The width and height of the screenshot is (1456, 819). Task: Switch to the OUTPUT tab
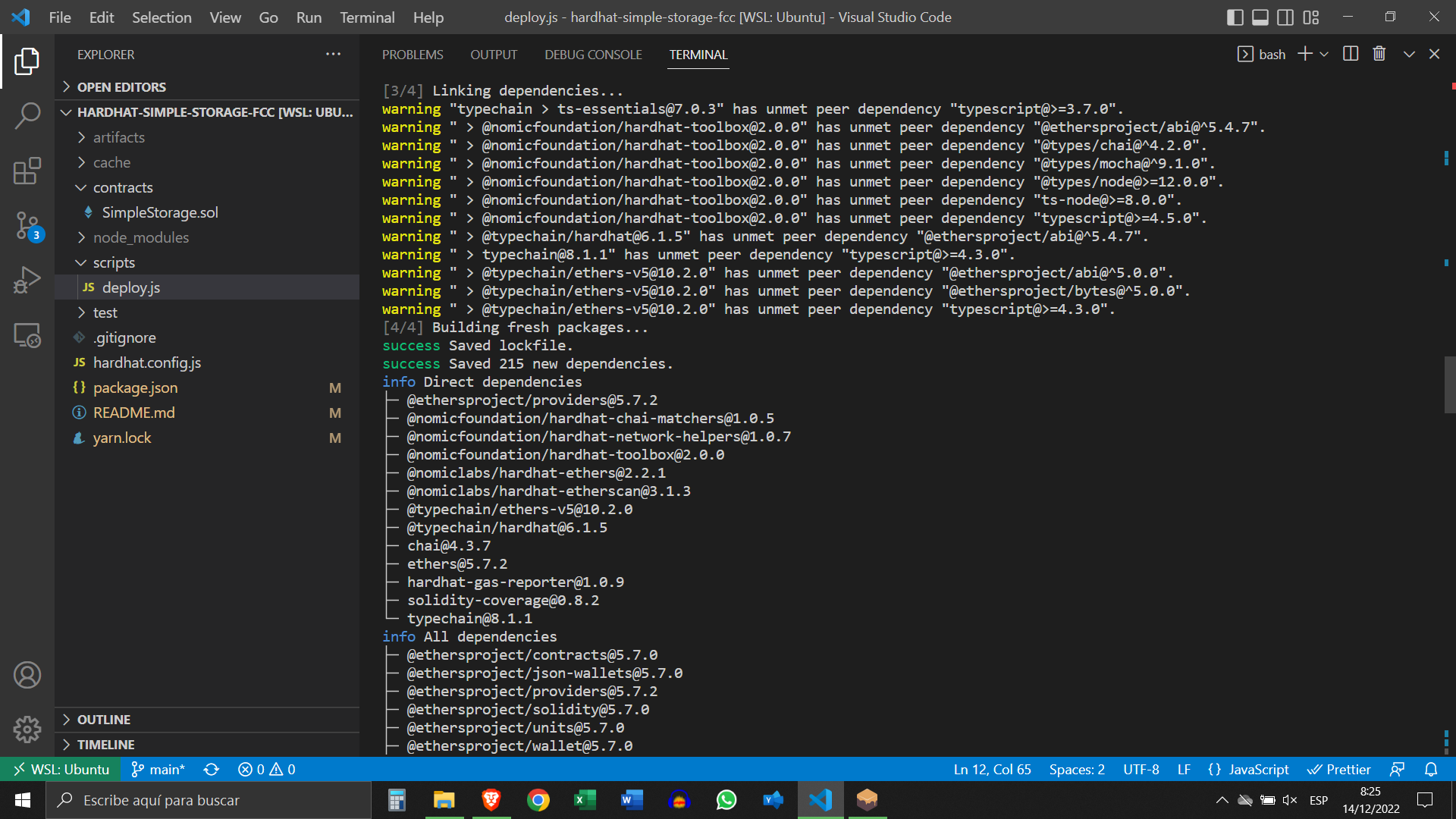coord(494,54)
